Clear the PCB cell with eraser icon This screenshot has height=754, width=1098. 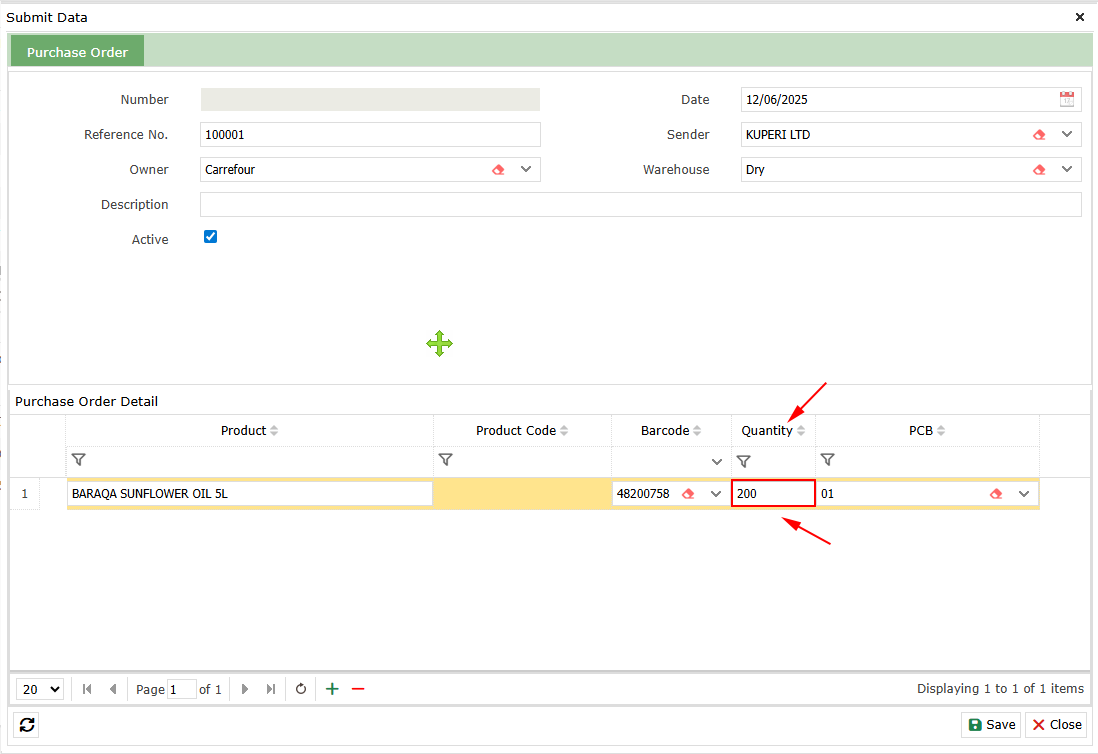[996, 494]
